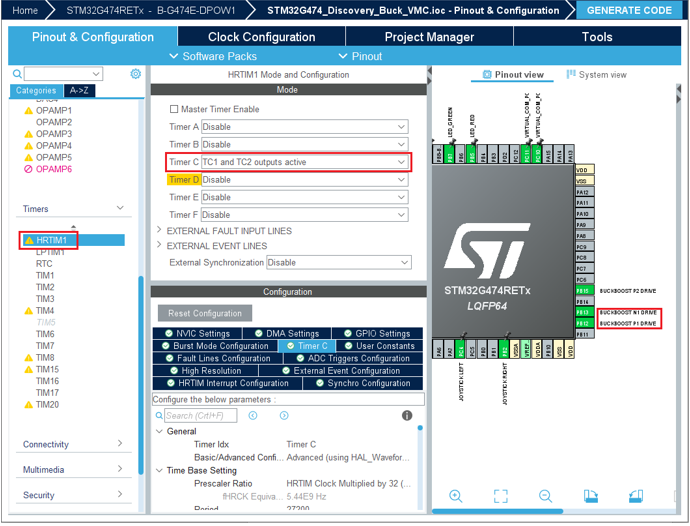Click the warning icon beside TIM4
Image resolution: width=690 pixels, height=526 pixels.
click(29, 311)
